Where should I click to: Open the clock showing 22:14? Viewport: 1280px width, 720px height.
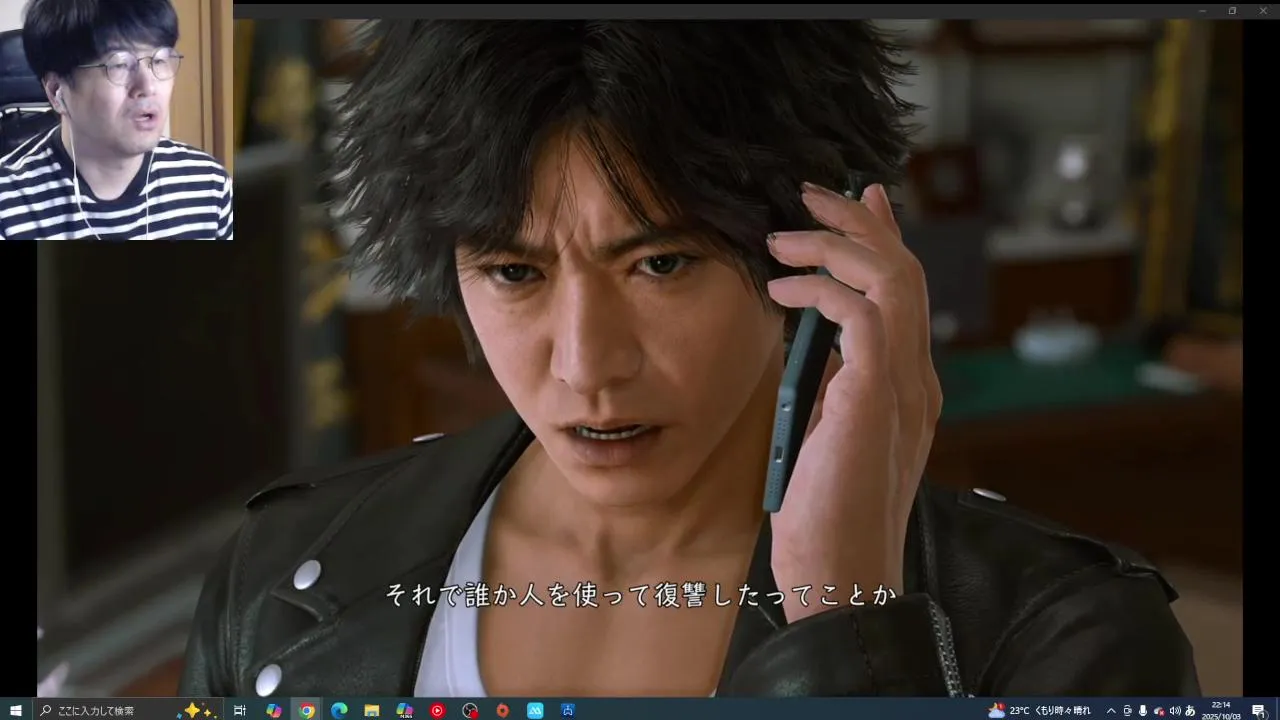(1221, 710)
